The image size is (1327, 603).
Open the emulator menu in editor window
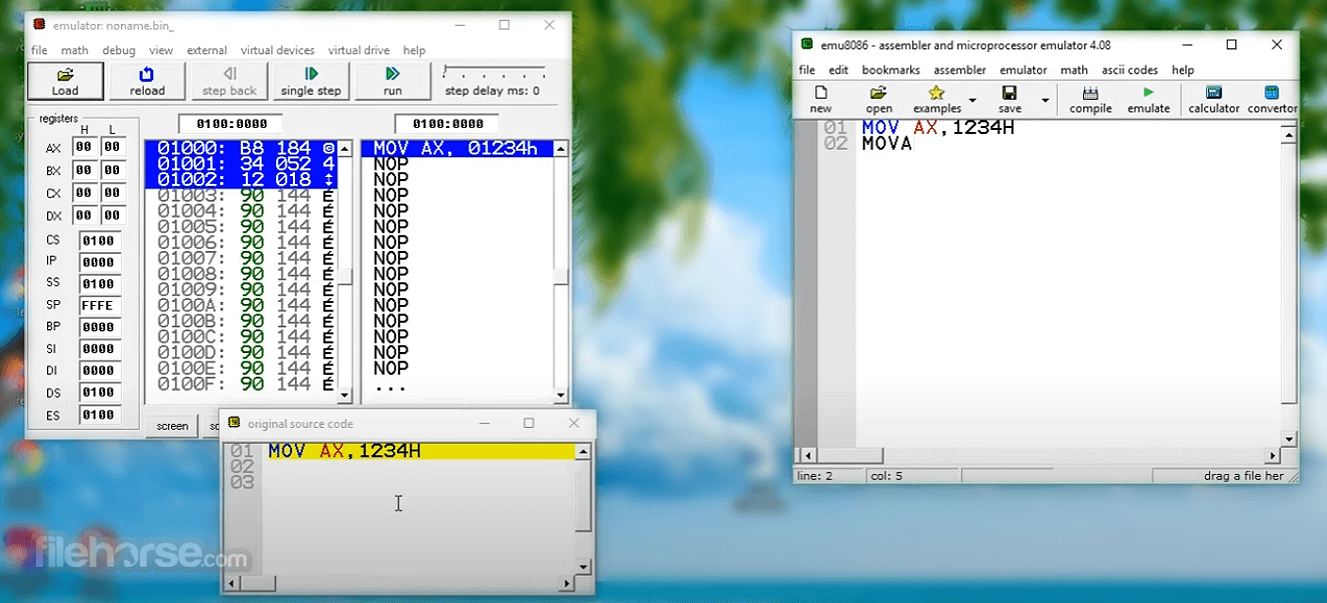click(x=1023, y=70)
